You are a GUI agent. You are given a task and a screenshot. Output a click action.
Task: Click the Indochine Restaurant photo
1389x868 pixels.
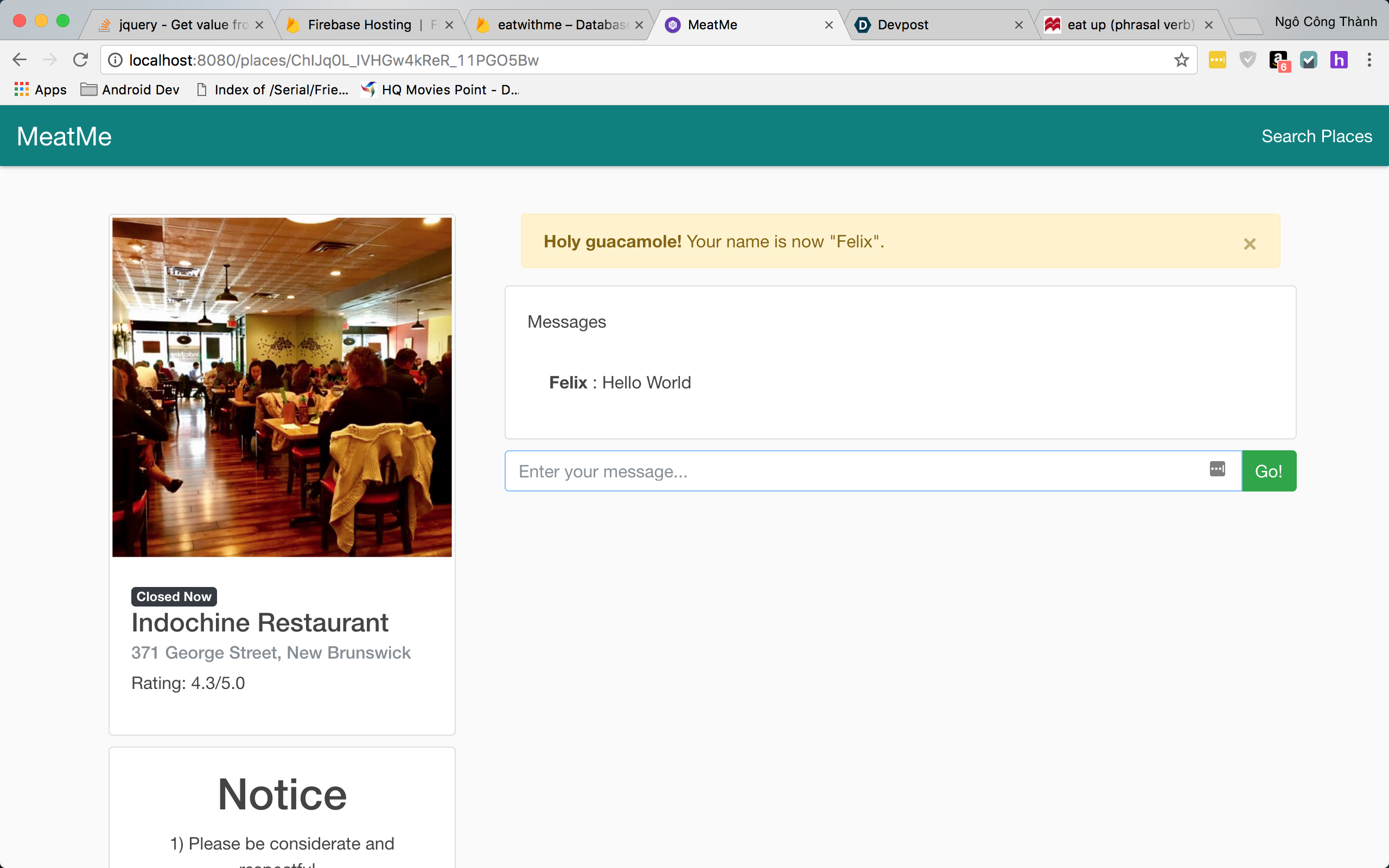pos(282,387)
